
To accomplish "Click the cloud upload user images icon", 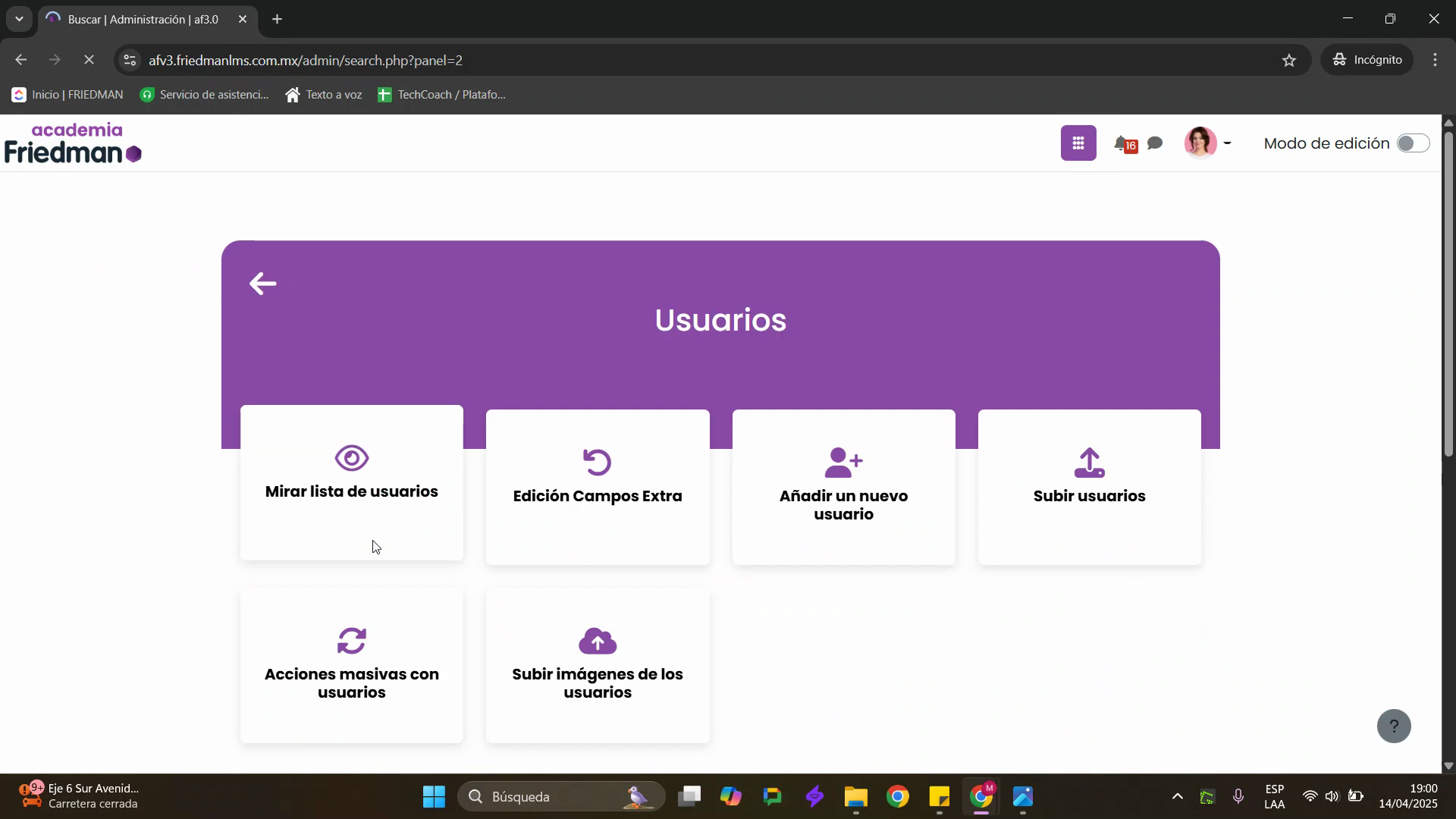I will tap(598, 641).
